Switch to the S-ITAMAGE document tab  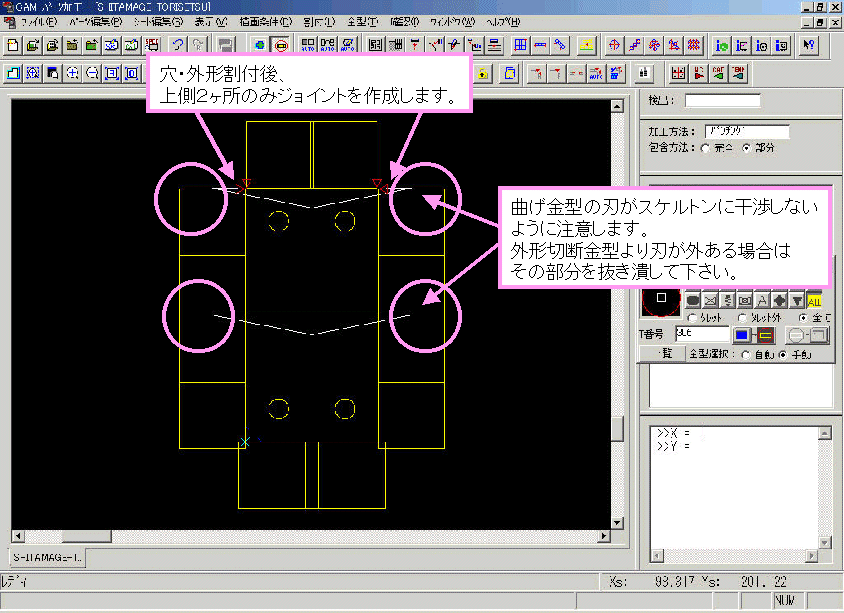(x=47, y=557)
